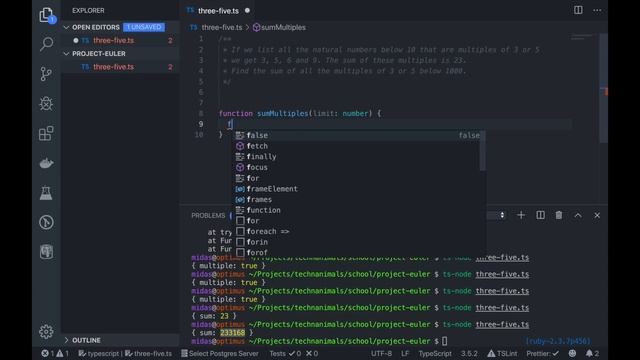This screenshot has width=640, height=360.
Task: Click sumMultiples breadcrumb segment
Action: pyautogui.click(x=279, y=27)
